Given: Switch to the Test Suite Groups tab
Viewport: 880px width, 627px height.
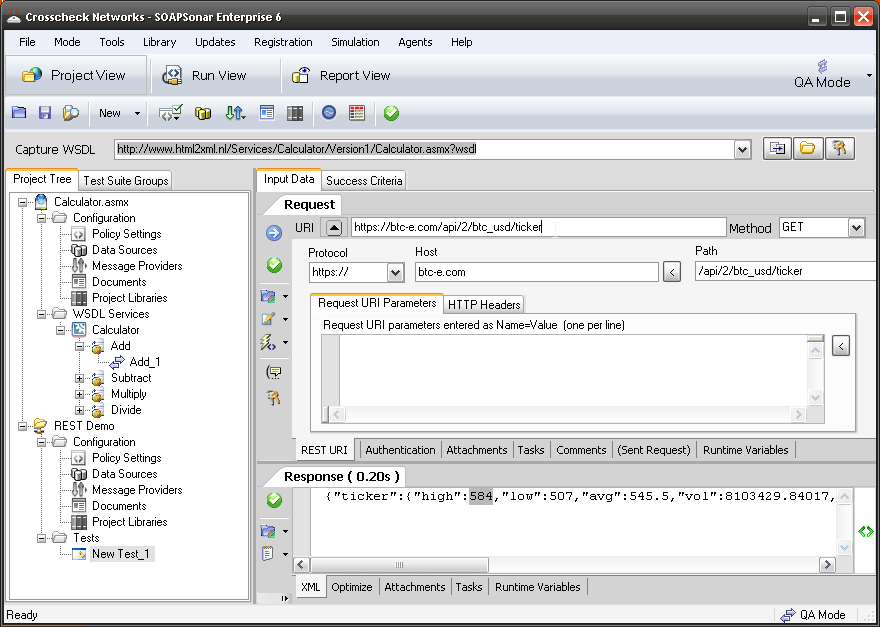Looking at the screenshot, I should [x=126, y=181].
